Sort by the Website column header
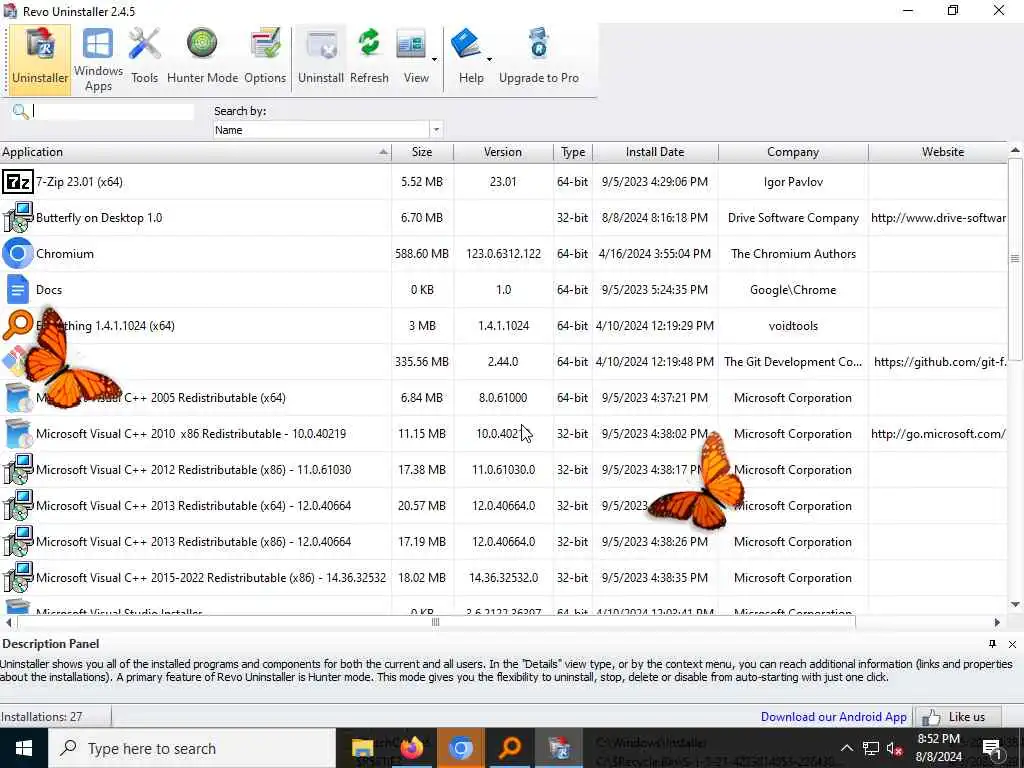Image resolution: width=1024 pixels, height=768 pixels. click(938, 152)
